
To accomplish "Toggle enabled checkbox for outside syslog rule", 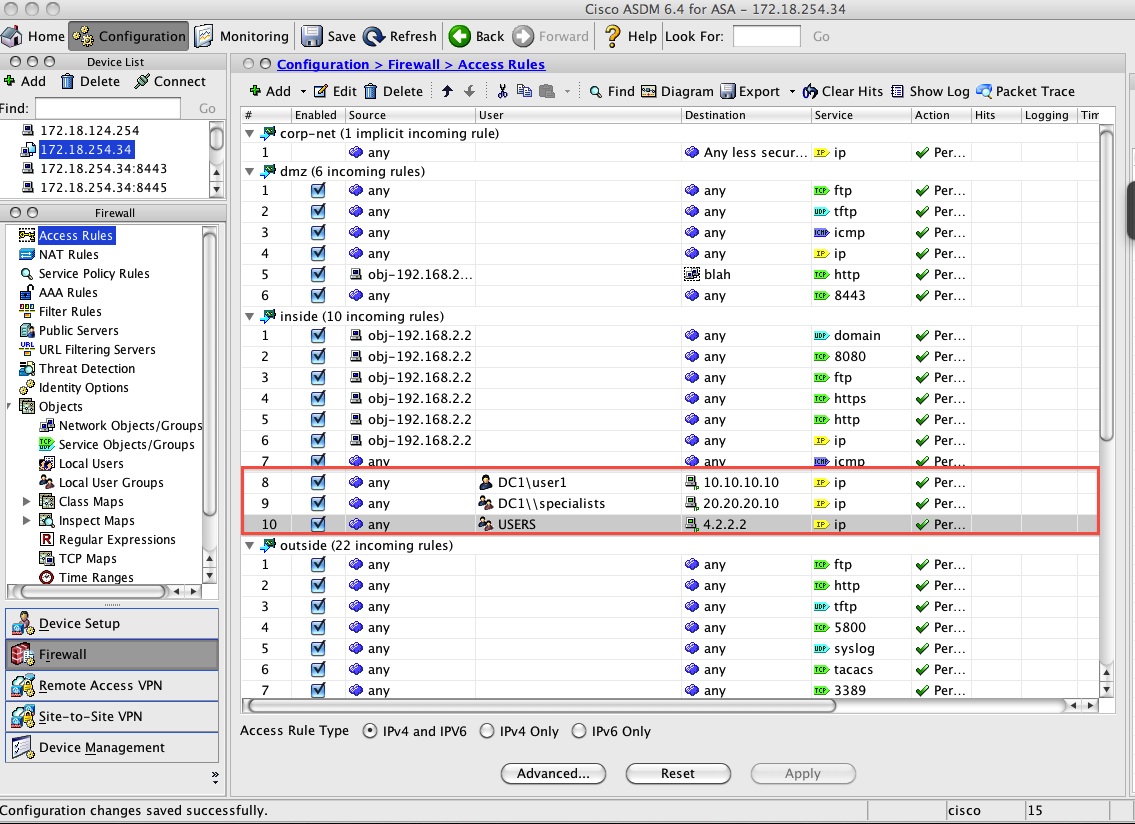I will (318, 648).
